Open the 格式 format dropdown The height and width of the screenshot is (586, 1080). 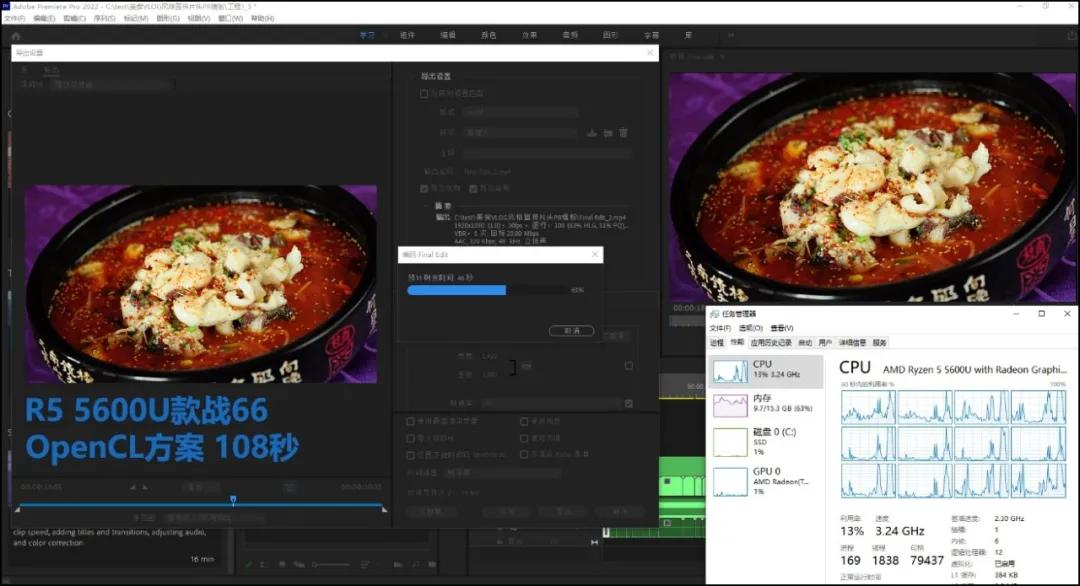point(520,111)
